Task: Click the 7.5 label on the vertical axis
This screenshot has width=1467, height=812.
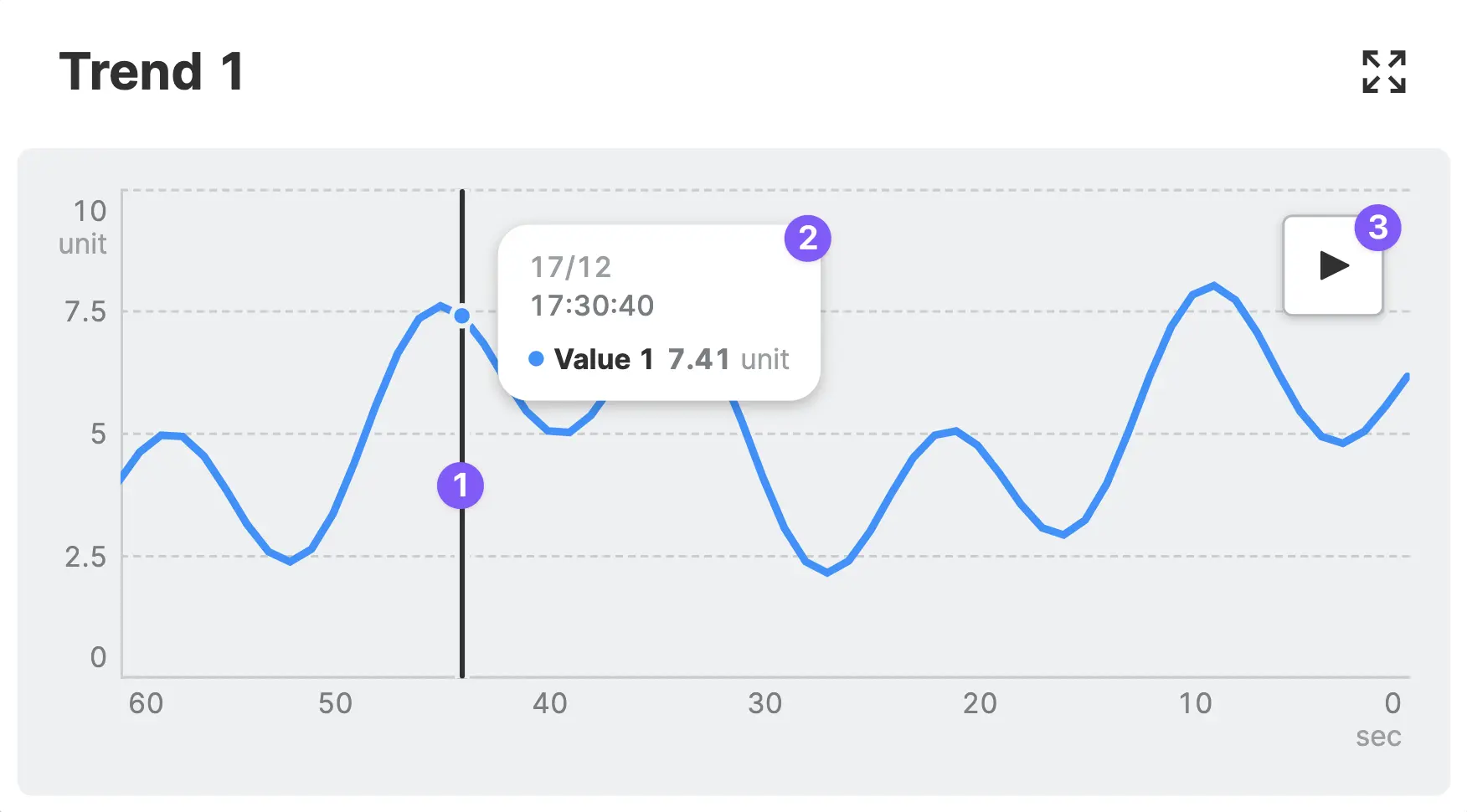Action: click(85, 312)
